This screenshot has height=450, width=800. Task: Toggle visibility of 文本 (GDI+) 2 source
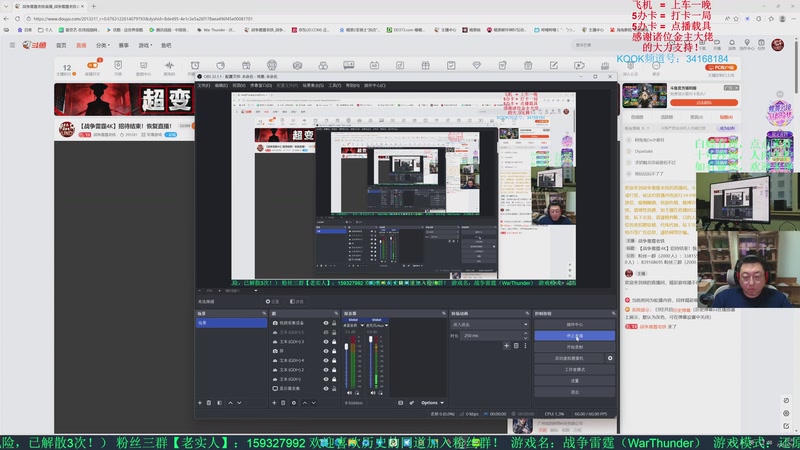326,370
